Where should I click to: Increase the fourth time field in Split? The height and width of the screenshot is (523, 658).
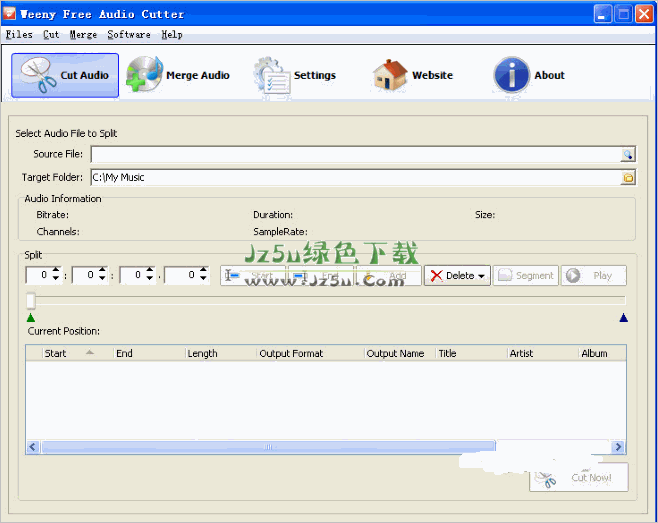pos(204,270)
